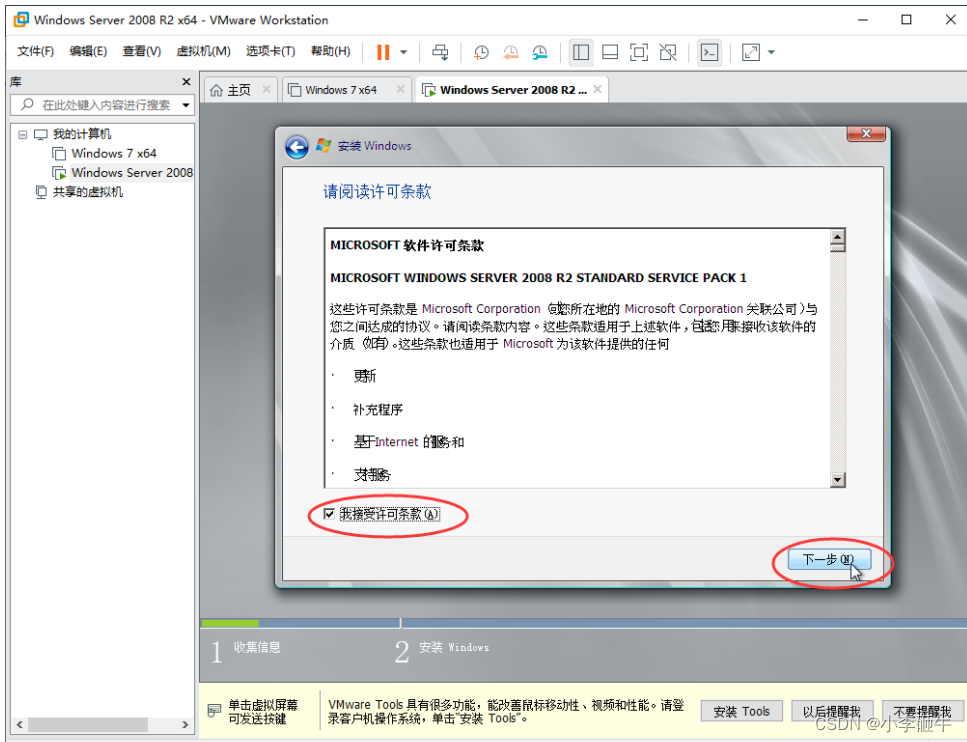The image size is (967, 742).
Task: Toggle the thumbnail bar view icon
Action: click(610, 52)
